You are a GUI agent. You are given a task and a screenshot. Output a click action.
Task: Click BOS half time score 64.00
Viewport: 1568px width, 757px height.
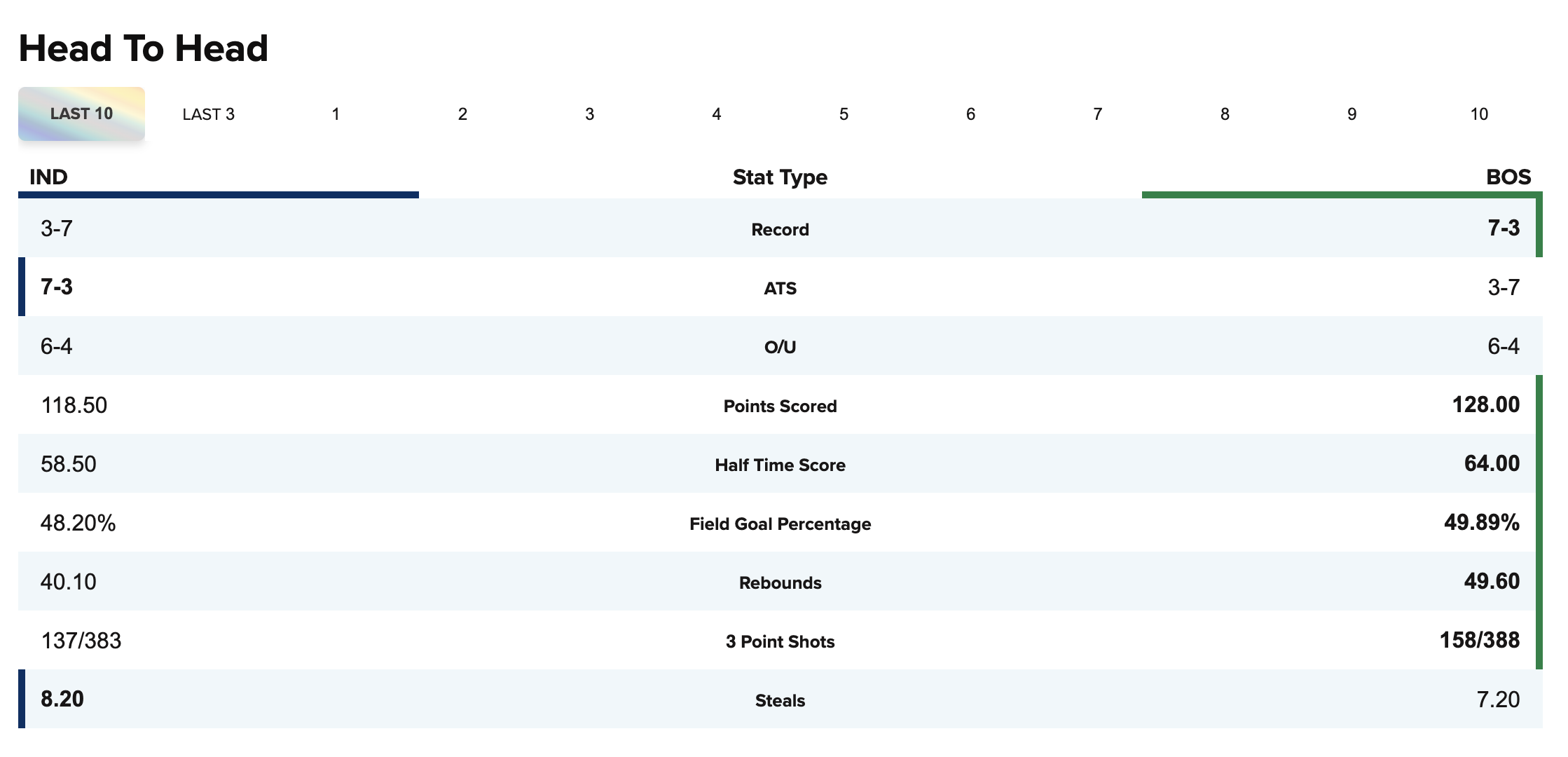click(1492, 463)
